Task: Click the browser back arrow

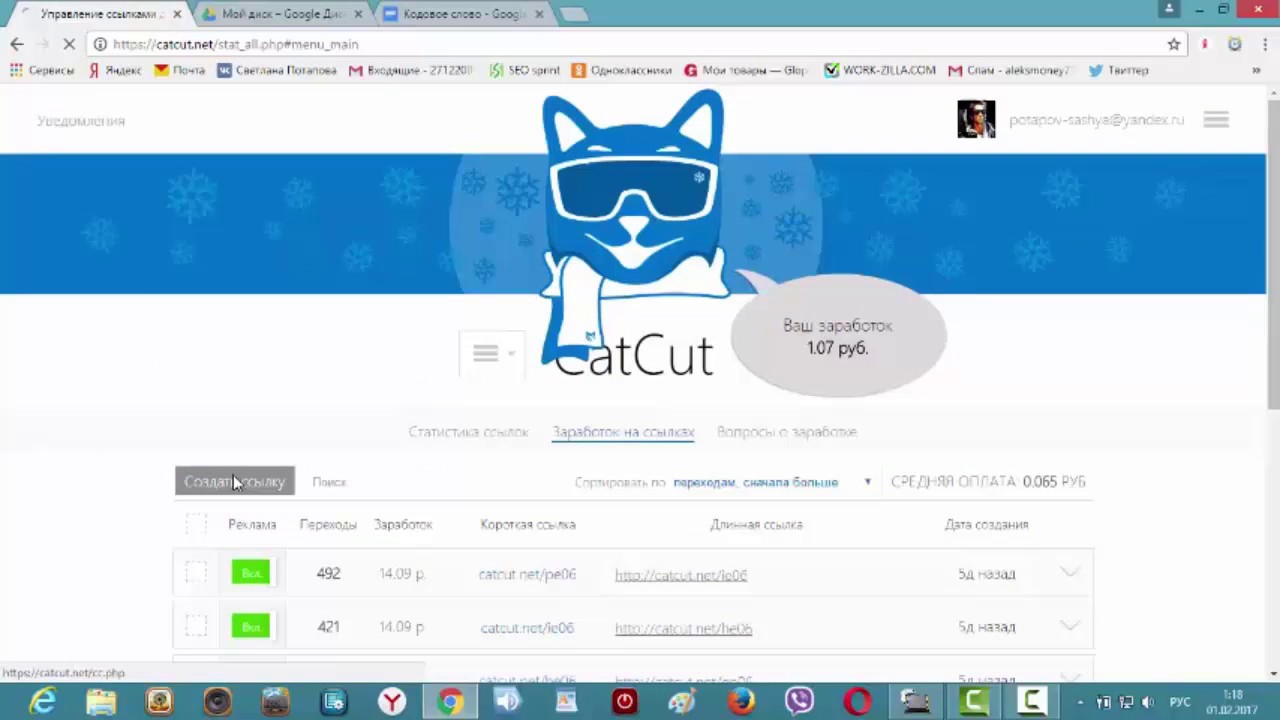Action: [17, 44]
